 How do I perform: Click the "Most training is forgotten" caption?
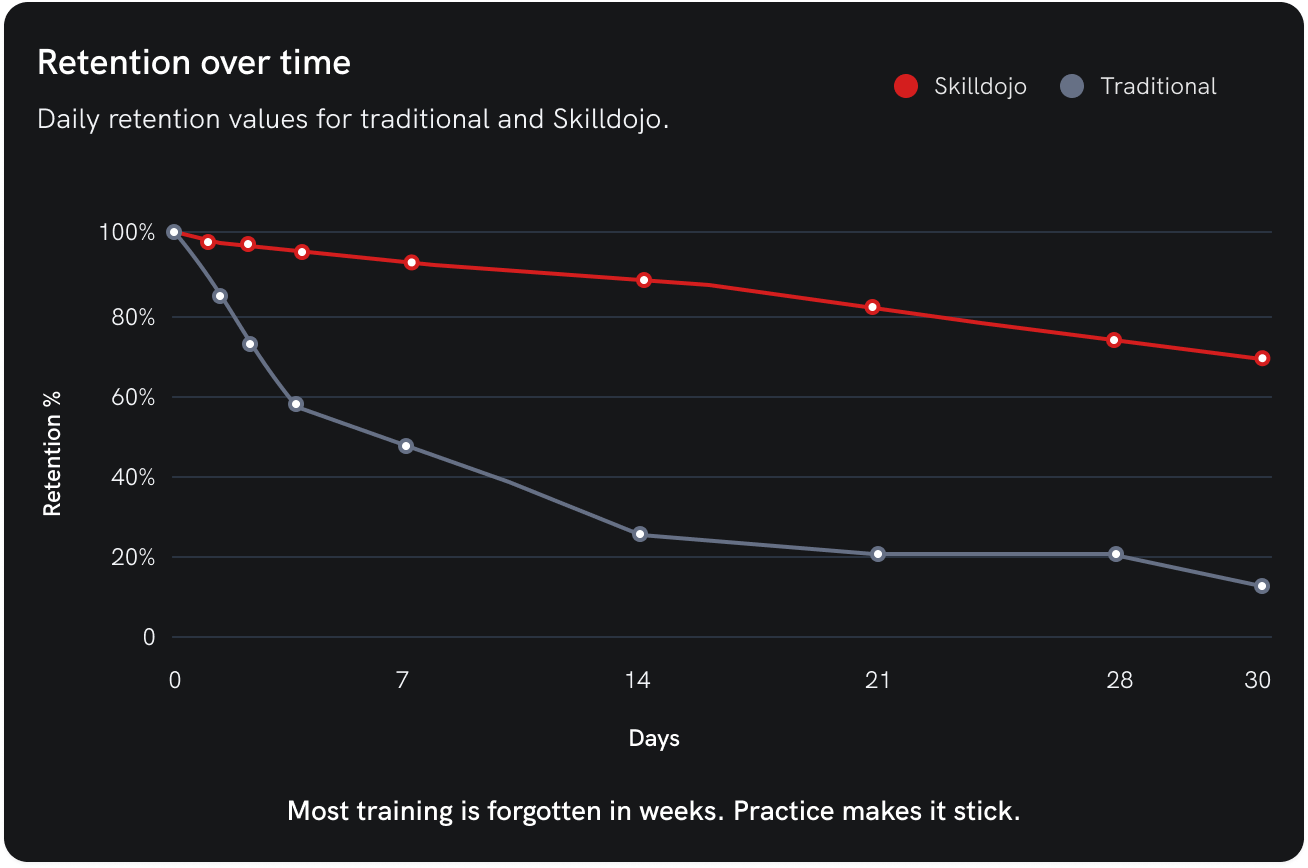click(653, 810)
